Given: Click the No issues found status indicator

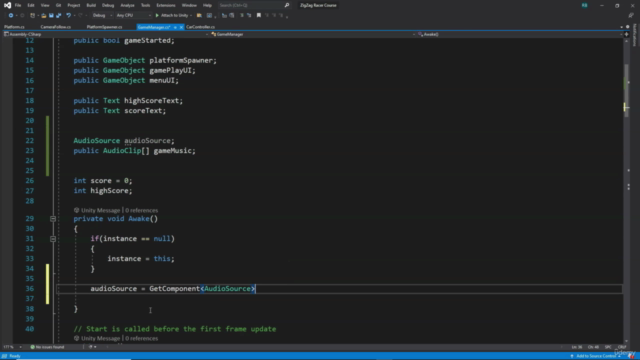Looking at the screenshot, I should (47, 347).
